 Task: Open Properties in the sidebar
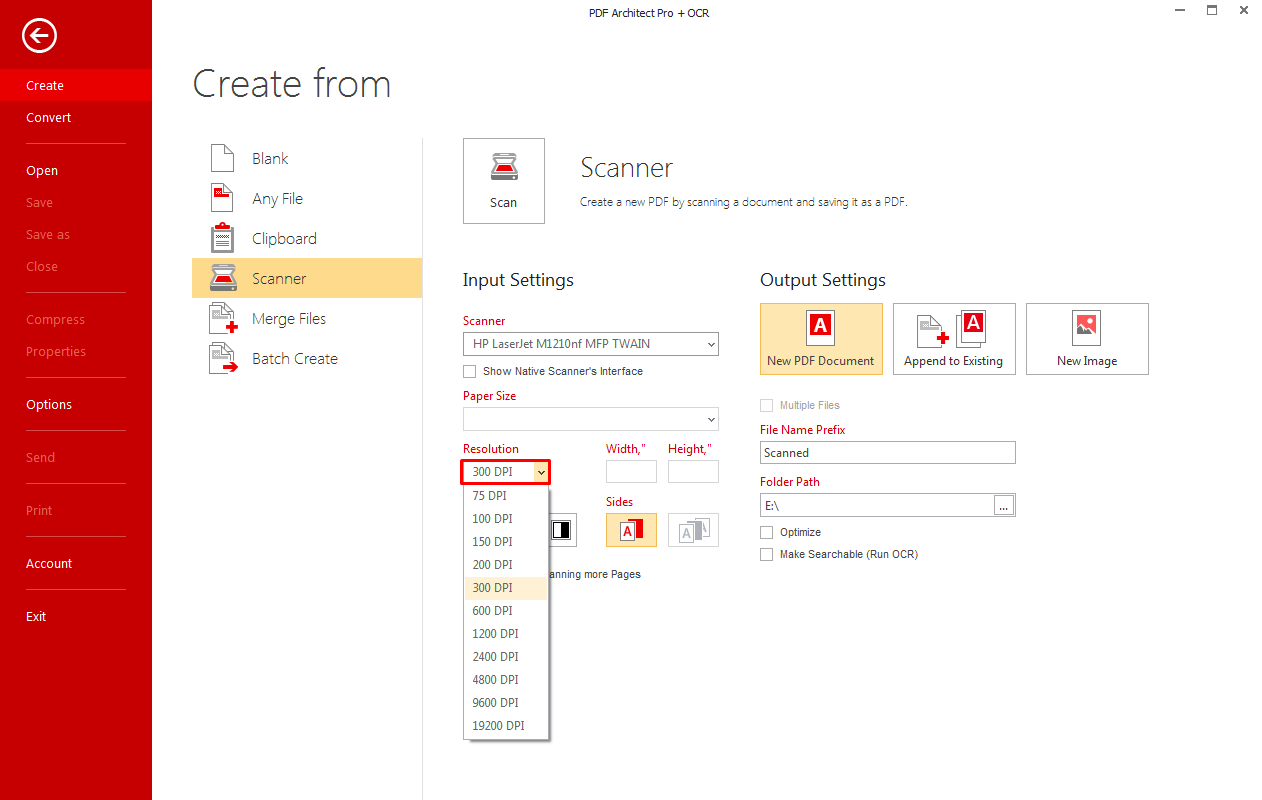pyautogui.click(x=76, y=352)
